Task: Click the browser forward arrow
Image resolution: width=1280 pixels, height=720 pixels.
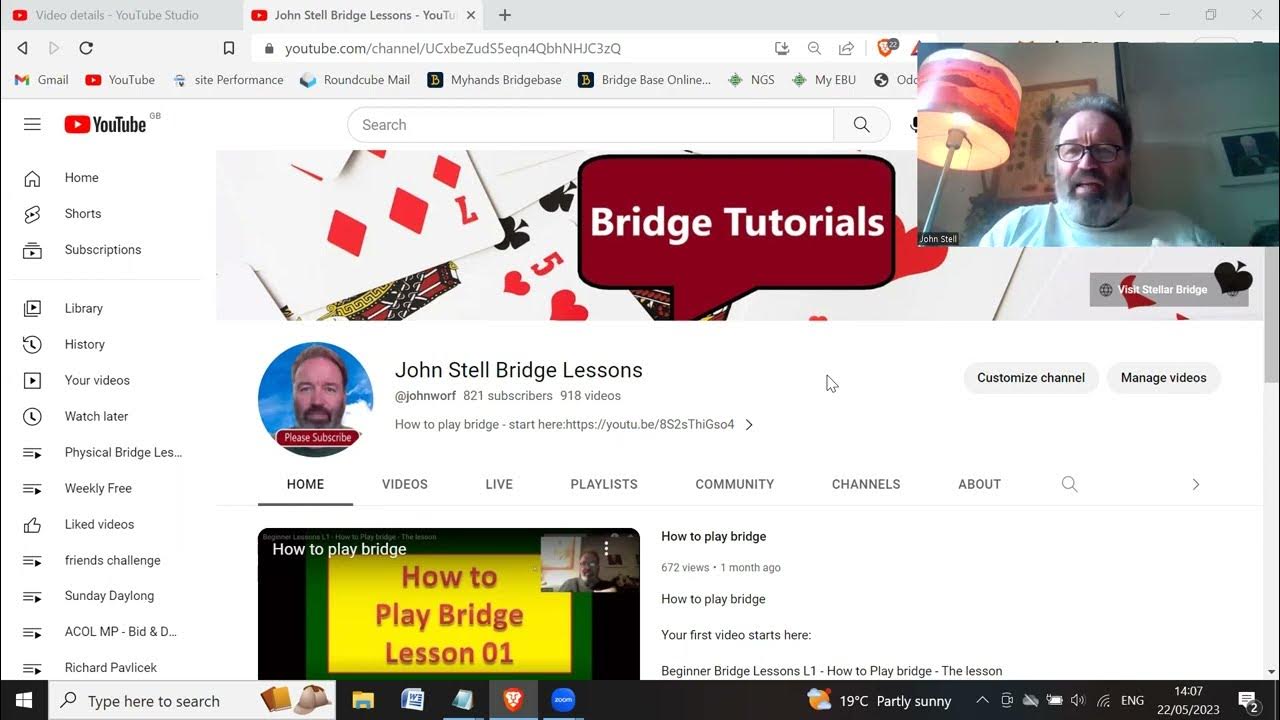Action: click(x=54, y=48)
